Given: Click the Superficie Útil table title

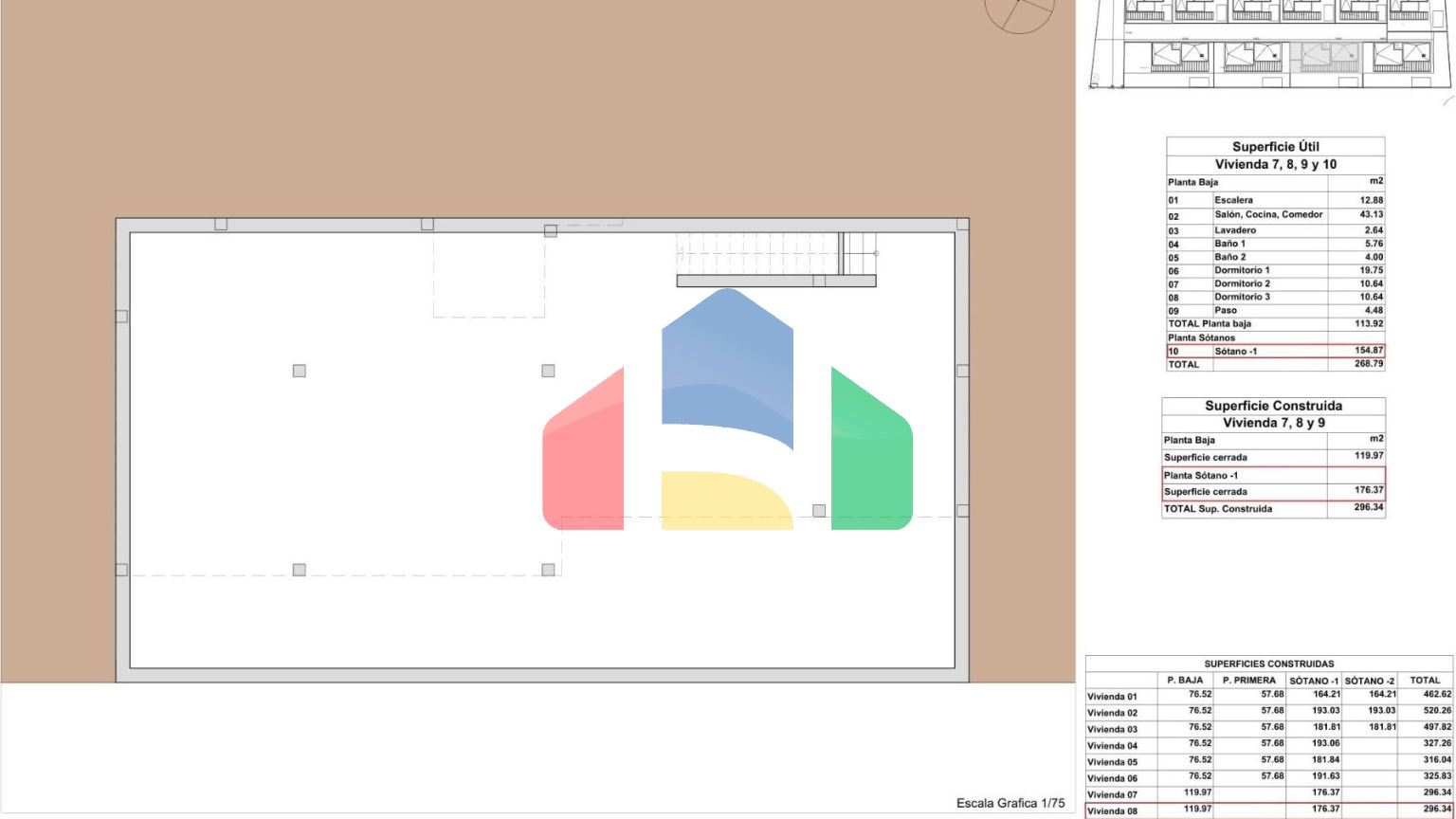Looking at the screenshot, I should click(x=1275, y=147).
